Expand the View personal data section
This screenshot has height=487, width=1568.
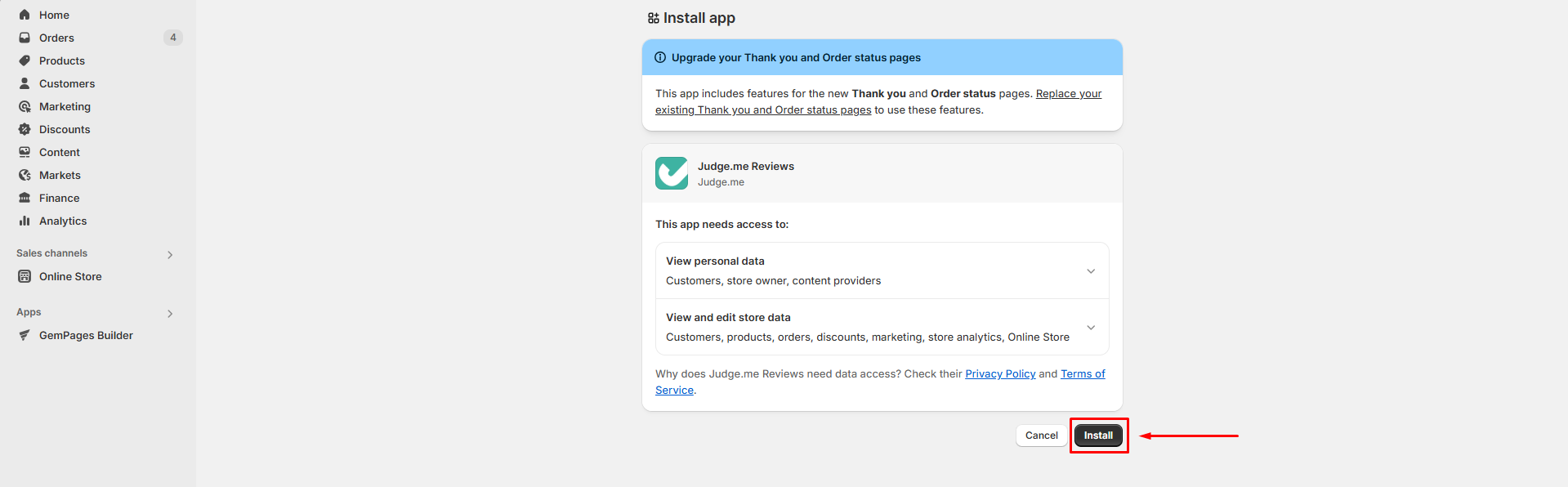[1091, 271]
